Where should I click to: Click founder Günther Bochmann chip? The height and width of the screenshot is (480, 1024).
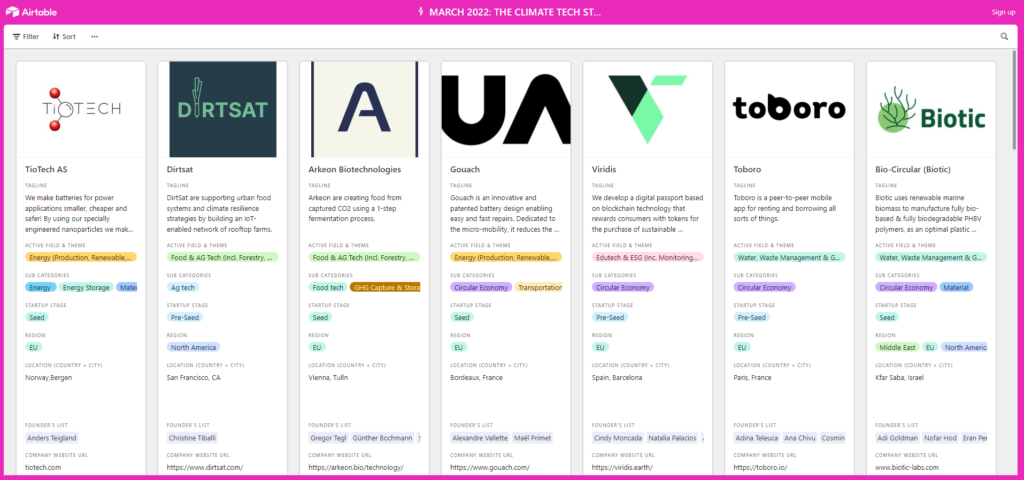click(382, 438)
